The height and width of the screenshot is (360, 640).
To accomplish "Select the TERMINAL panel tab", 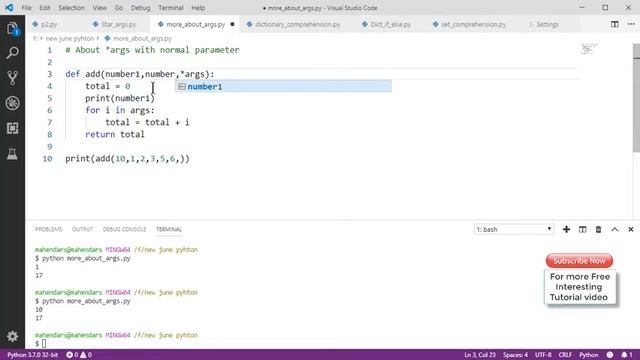I will tap(169, 229).
